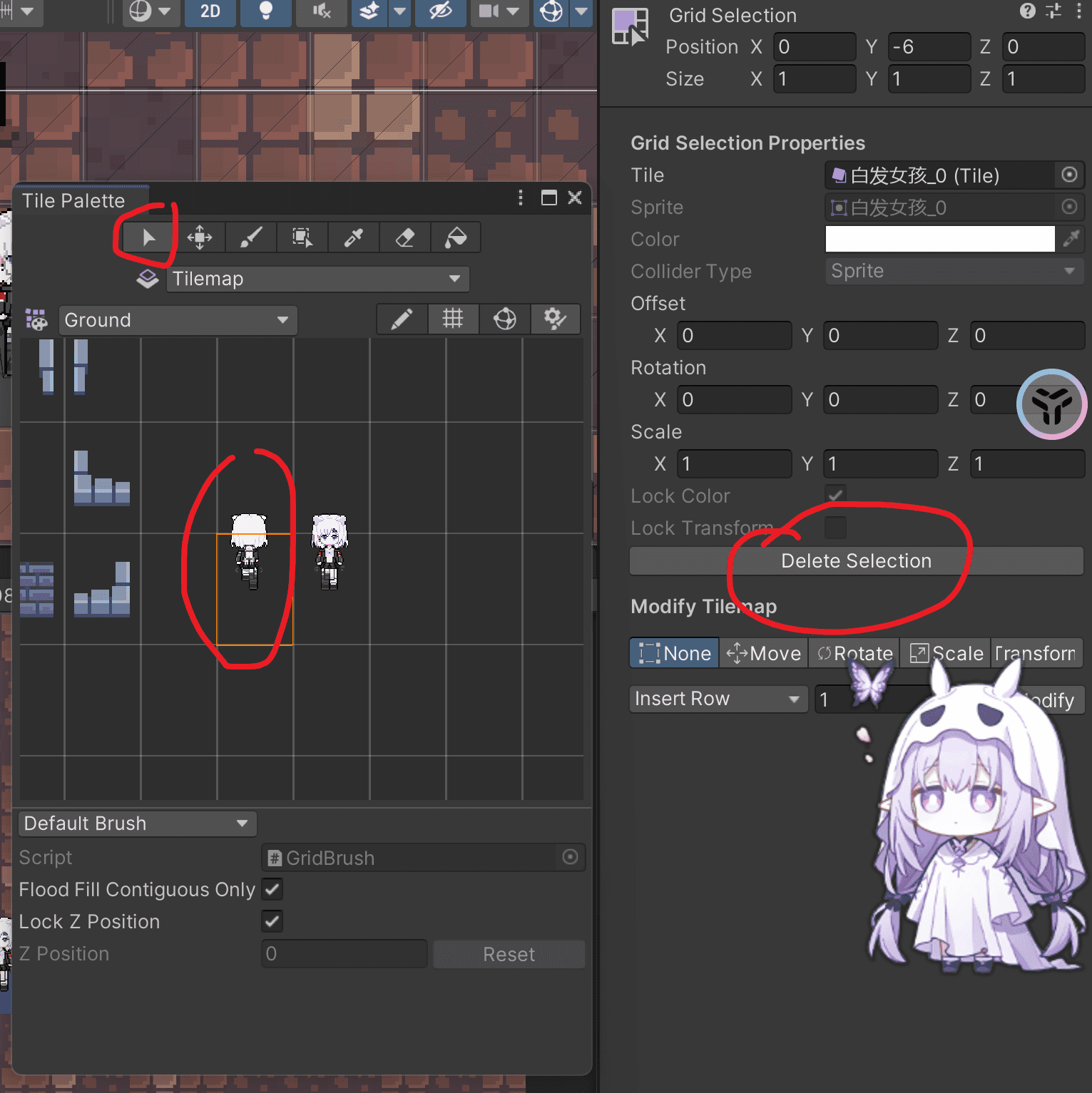Toggle palette grid visibility icon
The height and width of the screenshot is (1093, 1092).
tap(454, 319)
